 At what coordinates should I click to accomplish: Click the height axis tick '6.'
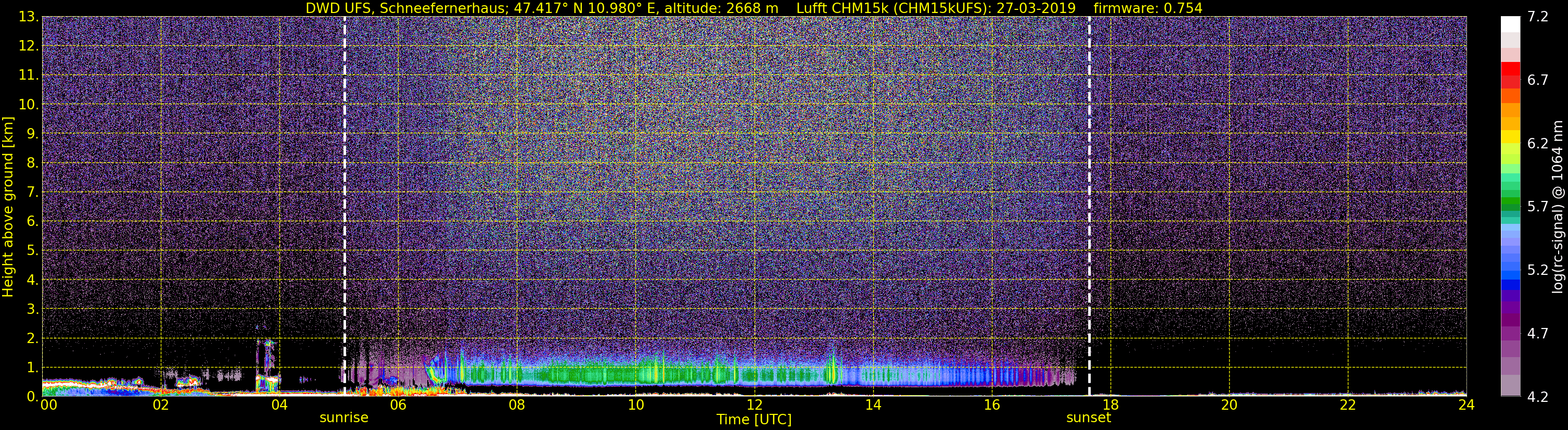click(x=32, y=221)
